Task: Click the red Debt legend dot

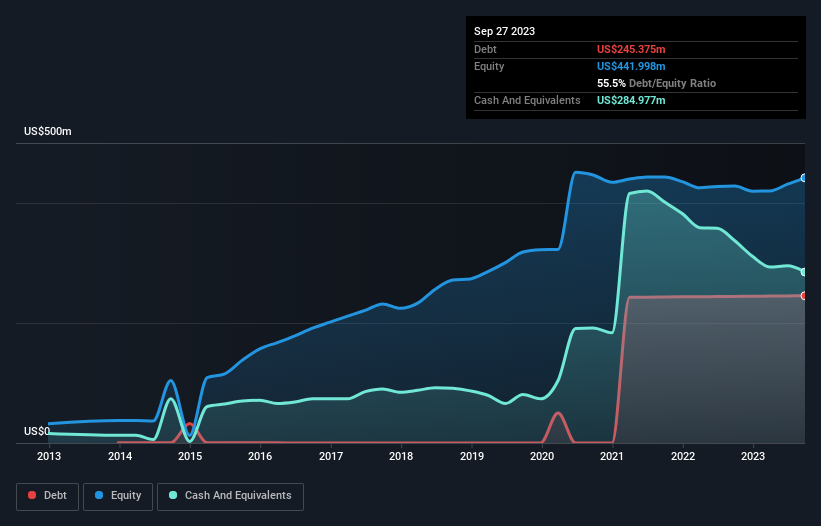Action: 32,495
